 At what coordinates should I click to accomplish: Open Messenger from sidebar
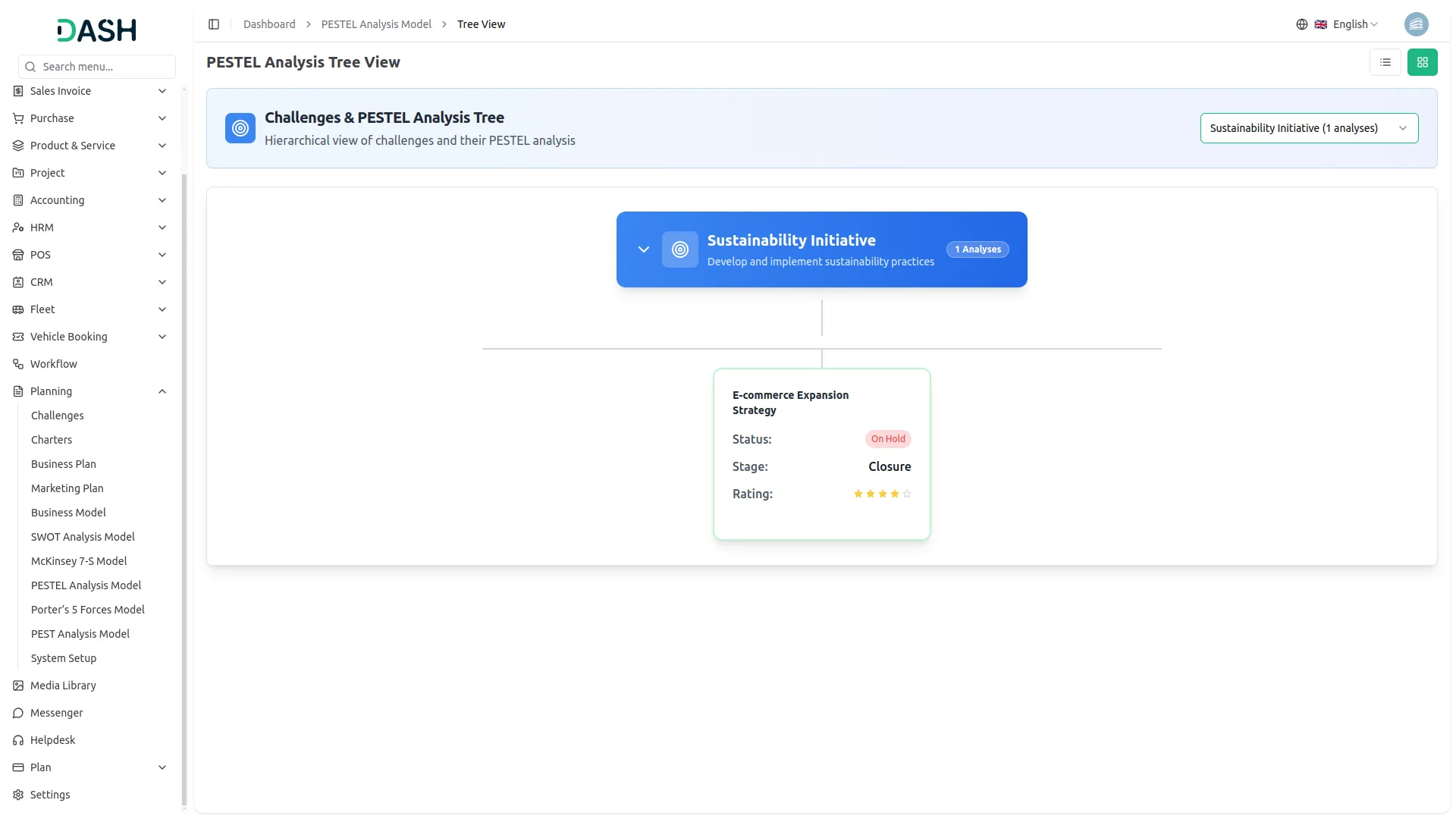56,713
